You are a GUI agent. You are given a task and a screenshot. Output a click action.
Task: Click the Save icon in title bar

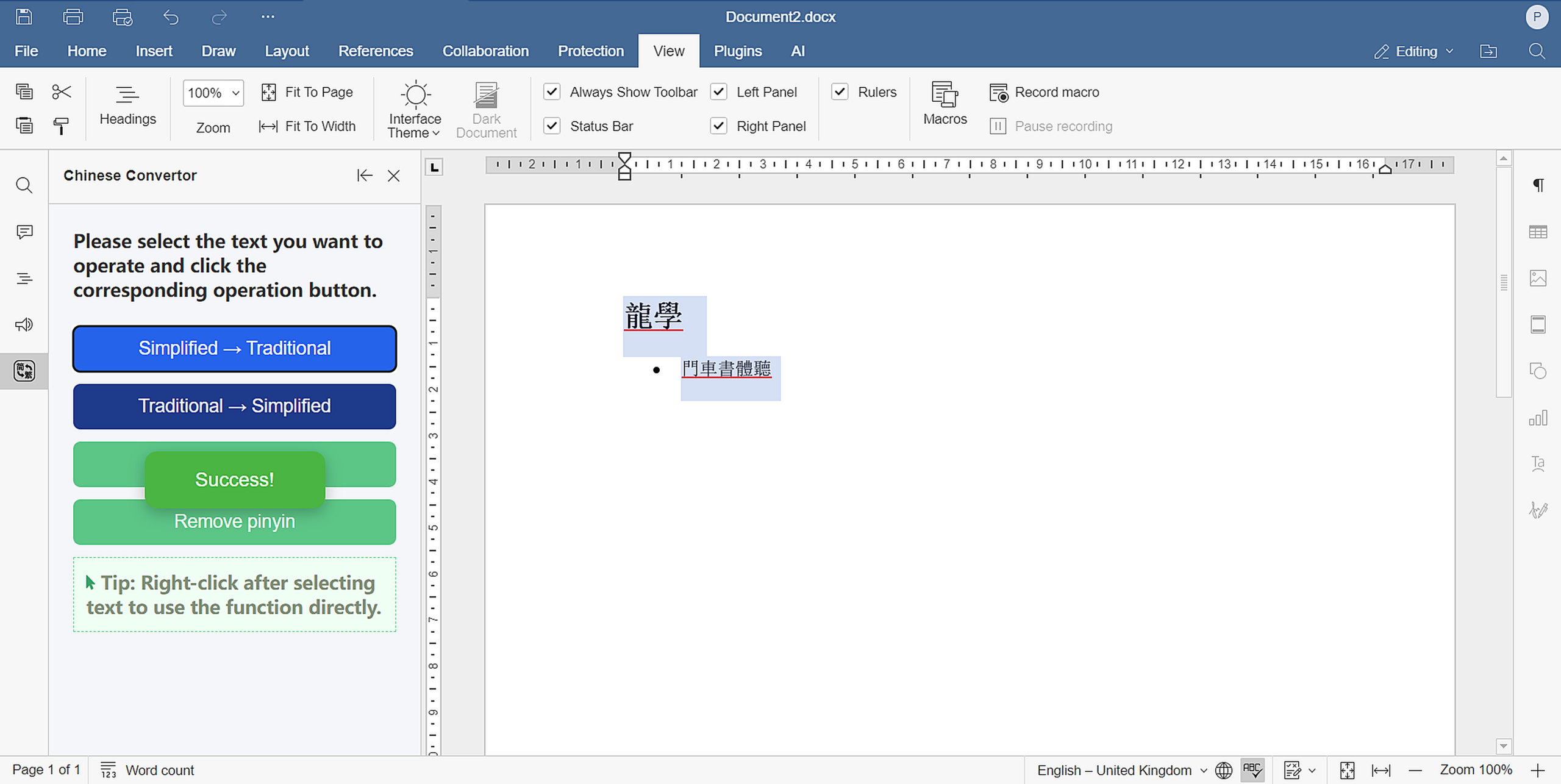coord(24,16)
